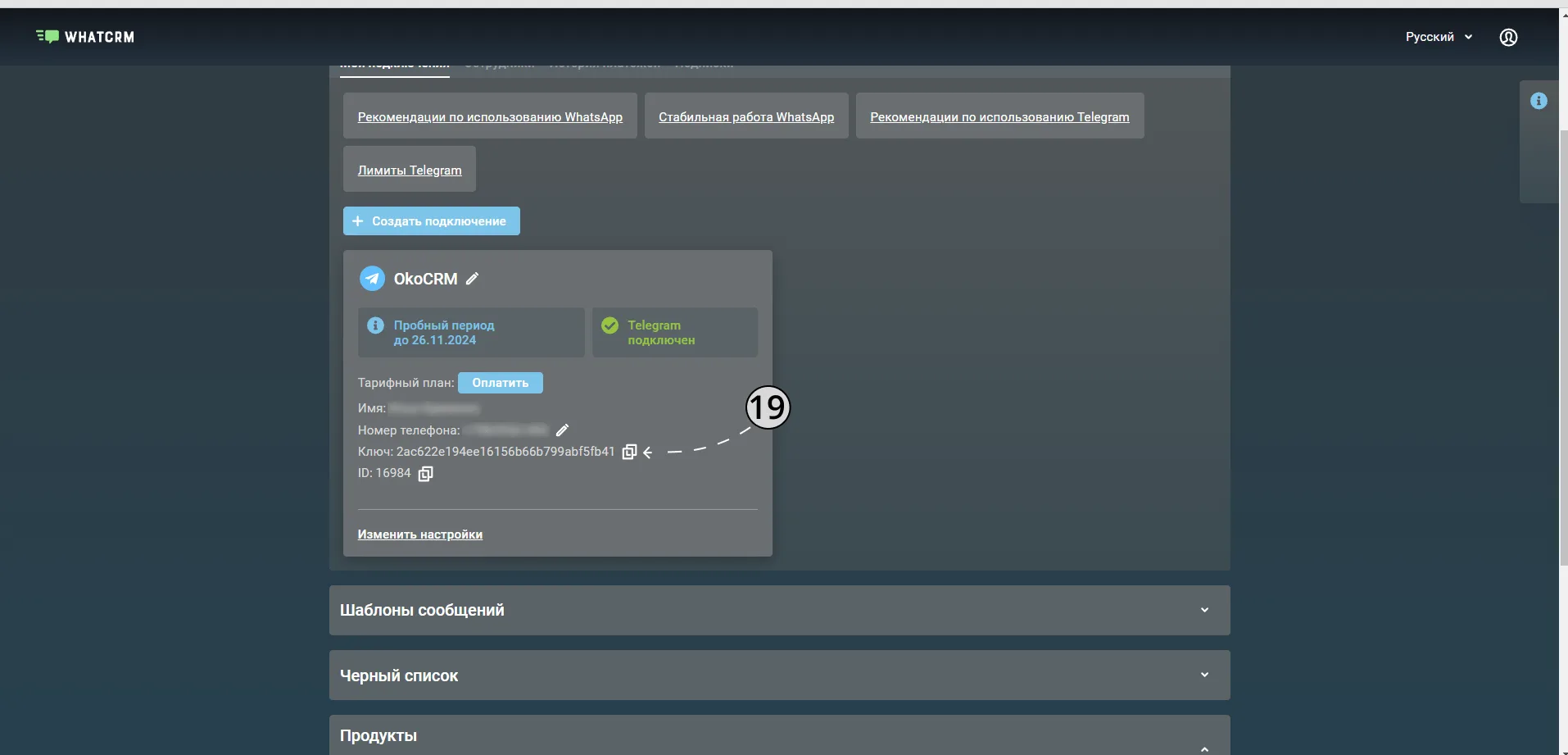This screenshot has width=1568, height=755.
Task: Click the OkoCRM connection title
Action: tap(426, 279)
